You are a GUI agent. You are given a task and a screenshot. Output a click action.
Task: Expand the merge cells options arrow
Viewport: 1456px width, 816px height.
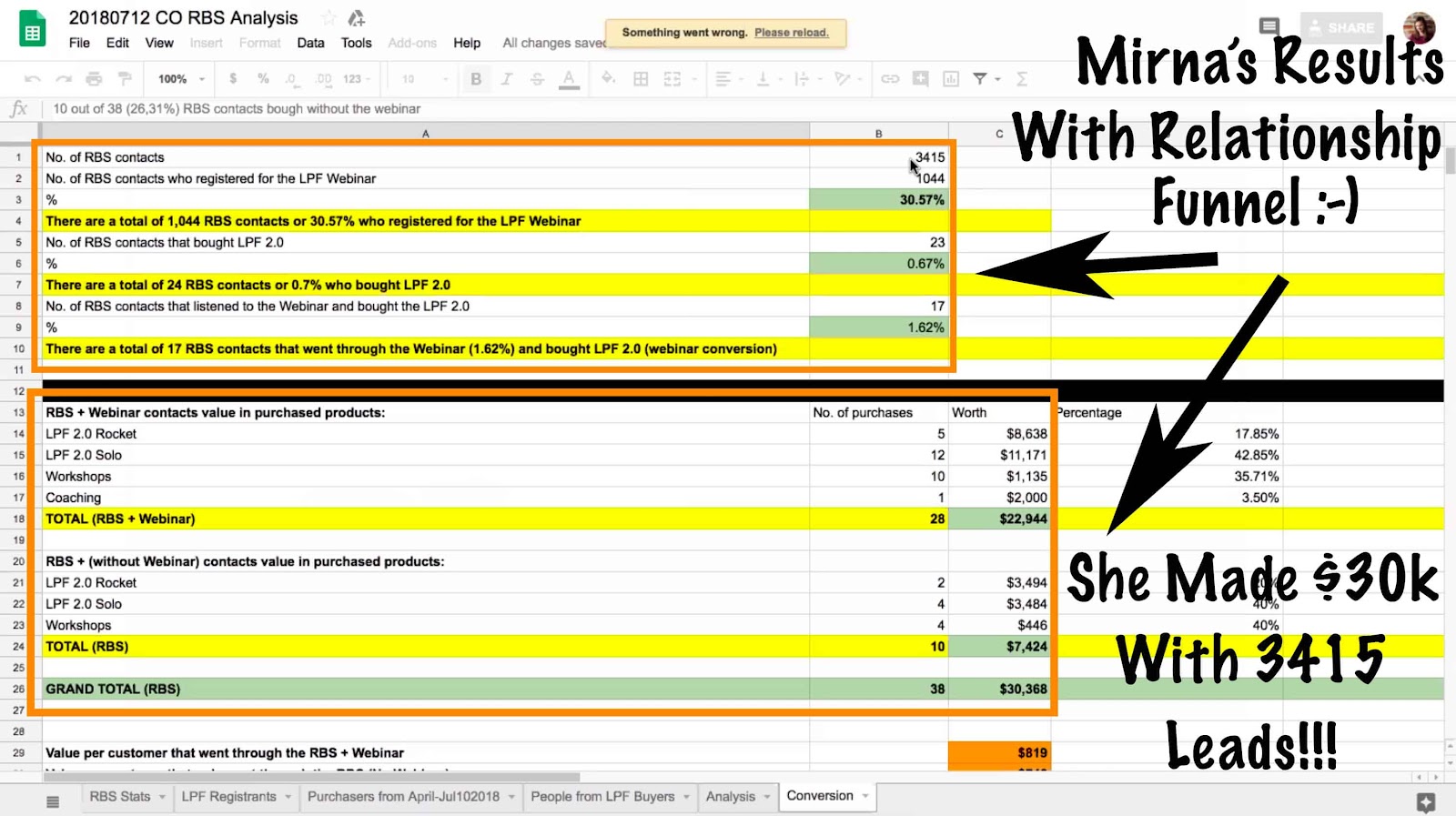[x=693, y=79]
